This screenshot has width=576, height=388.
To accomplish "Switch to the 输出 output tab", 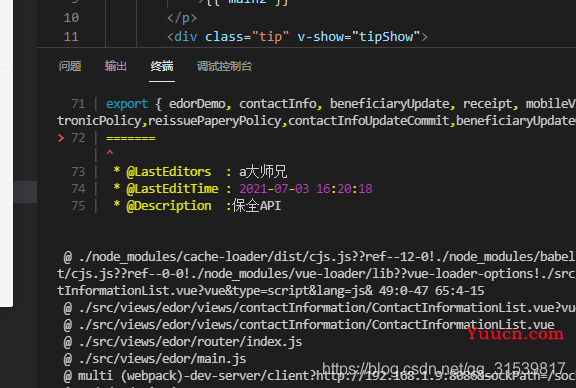I will [116, 66].
